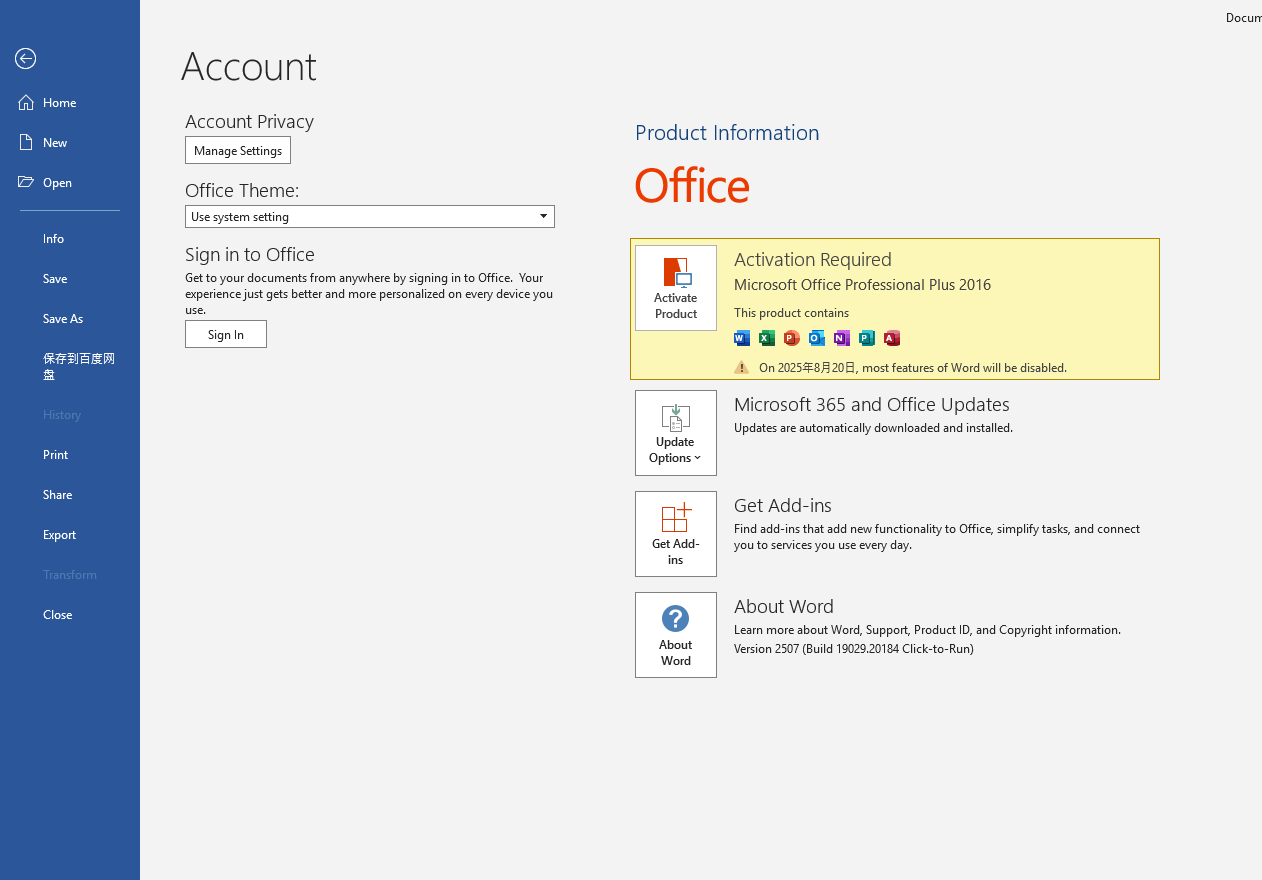Click the Publisher app icon
Screen dimensions: 1262x880
click(867, 338)
